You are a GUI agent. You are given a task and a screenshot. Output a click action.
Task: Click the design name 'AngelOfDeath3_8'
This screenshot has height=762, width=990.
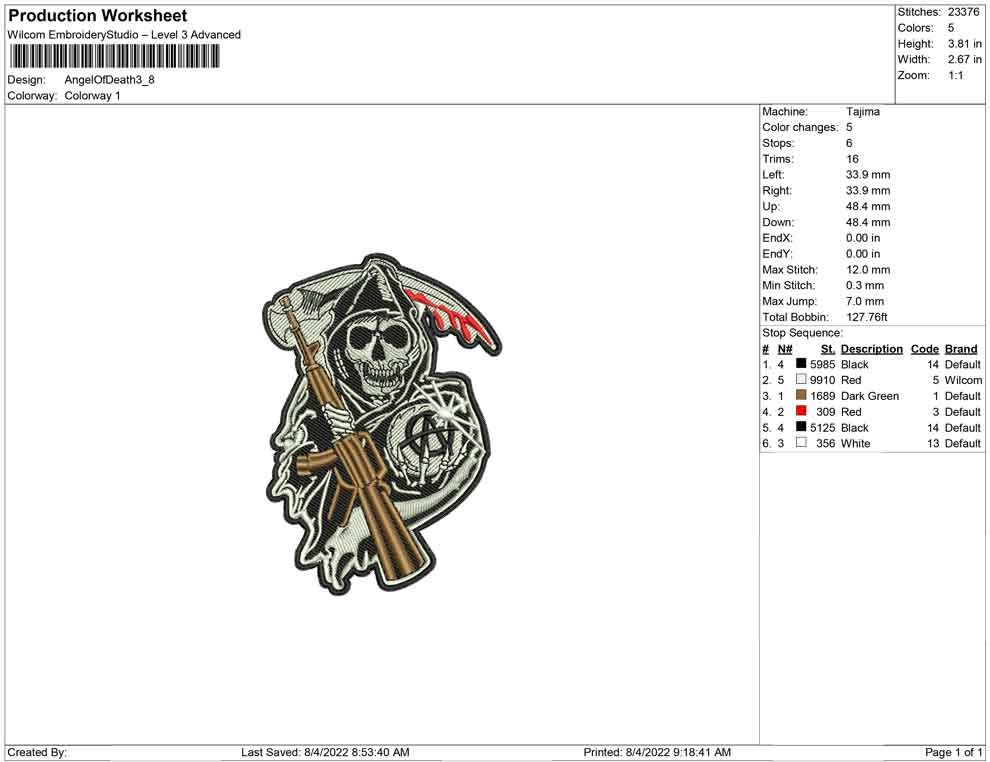109,80
